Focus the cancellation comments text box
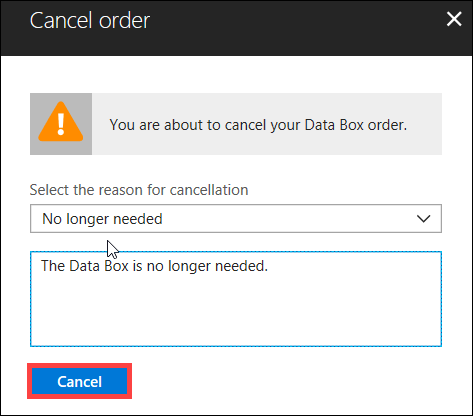Image resolution: width=473 pixels, height=416 pixels. (236, 299)
